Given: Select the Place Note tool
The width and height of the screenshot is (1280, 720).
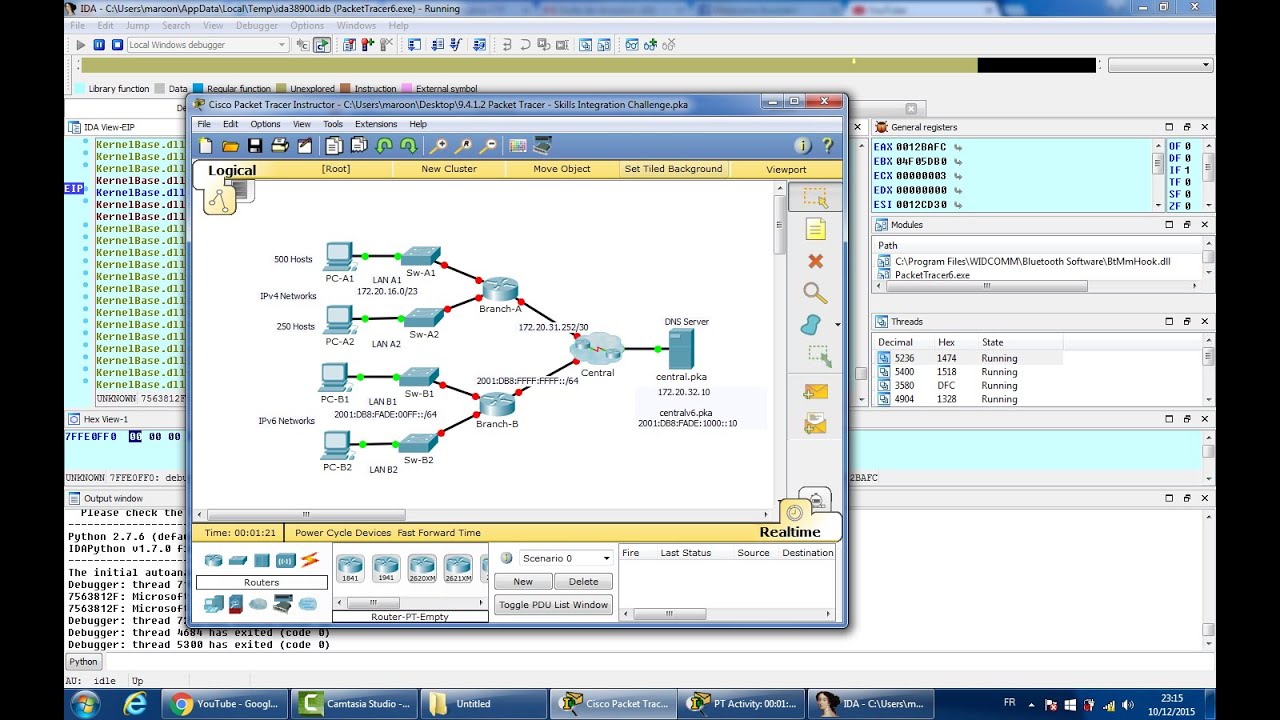Looking at the screenshot, I should click(x=815, y=229).
